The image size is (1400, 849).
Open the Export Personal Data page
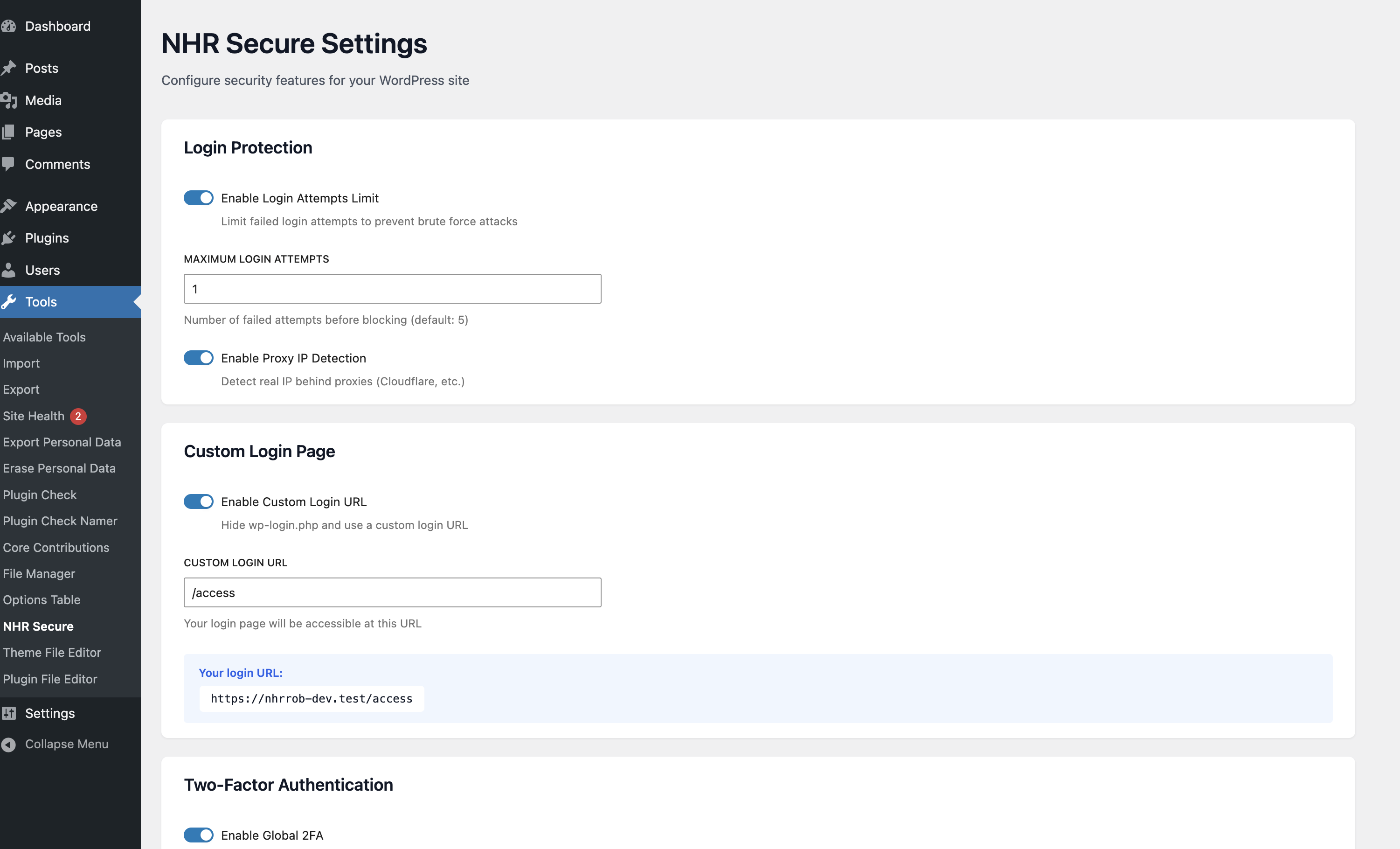pos(62,442)
